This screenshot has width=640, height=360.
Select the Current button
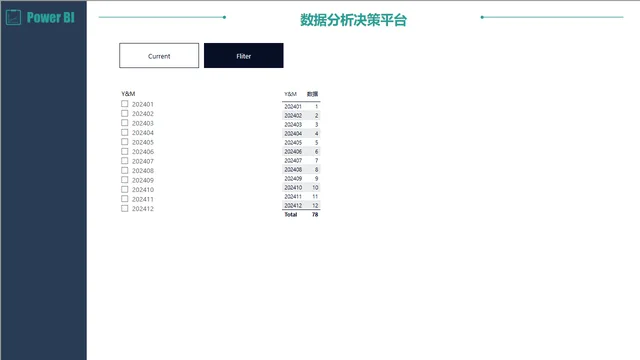pyautogui.click(x=159, y=56)
